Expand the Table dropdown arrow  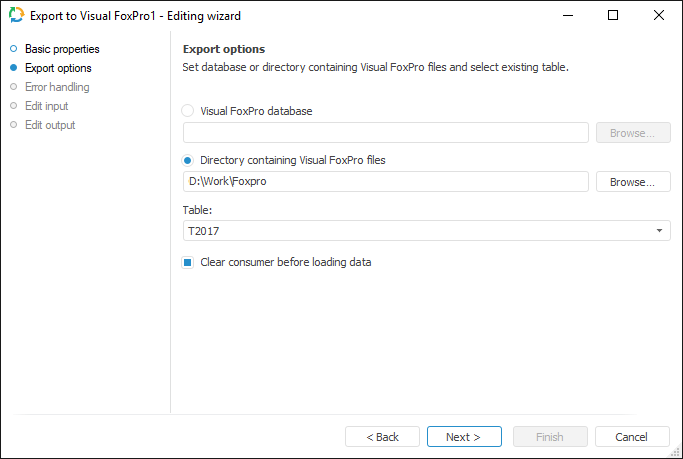(x=660, y=231)
